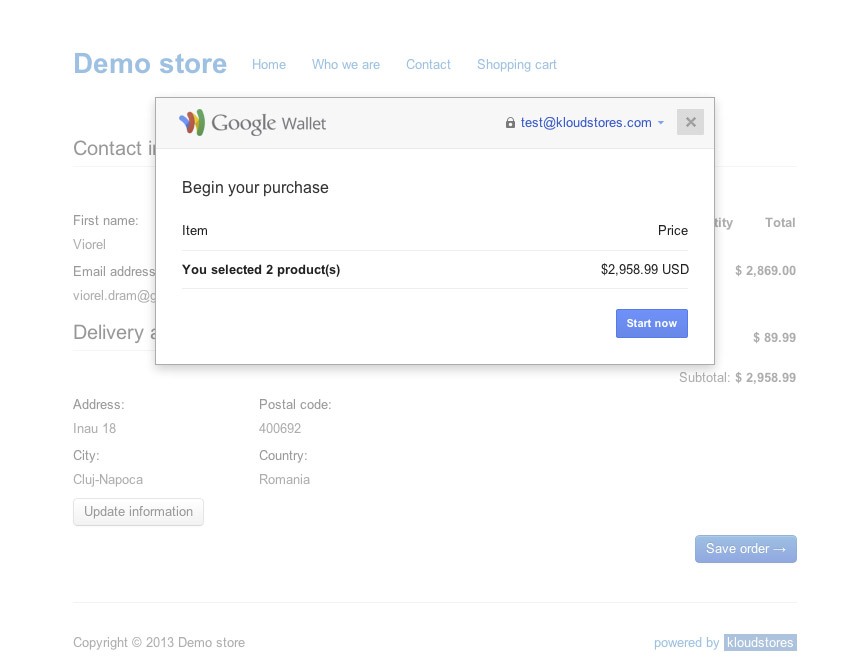Click the 'First name:' label
Viewport: 868px width, 670px height.
(106, 220)
